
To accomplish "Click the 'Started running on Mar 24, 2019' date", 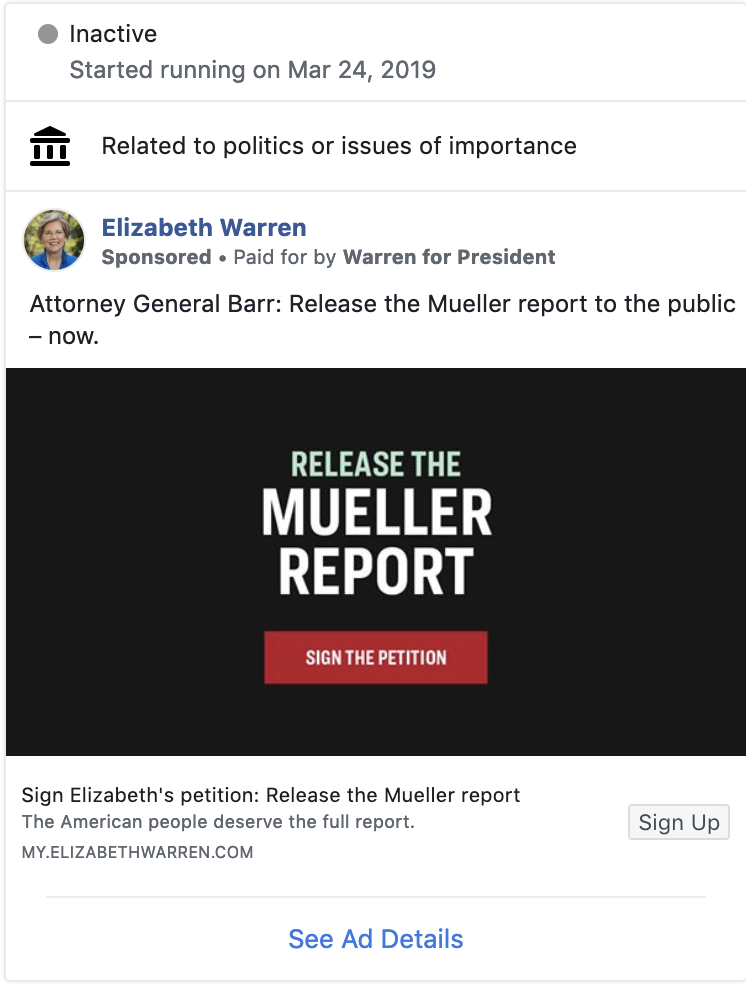I will click(x=252, y=70).
